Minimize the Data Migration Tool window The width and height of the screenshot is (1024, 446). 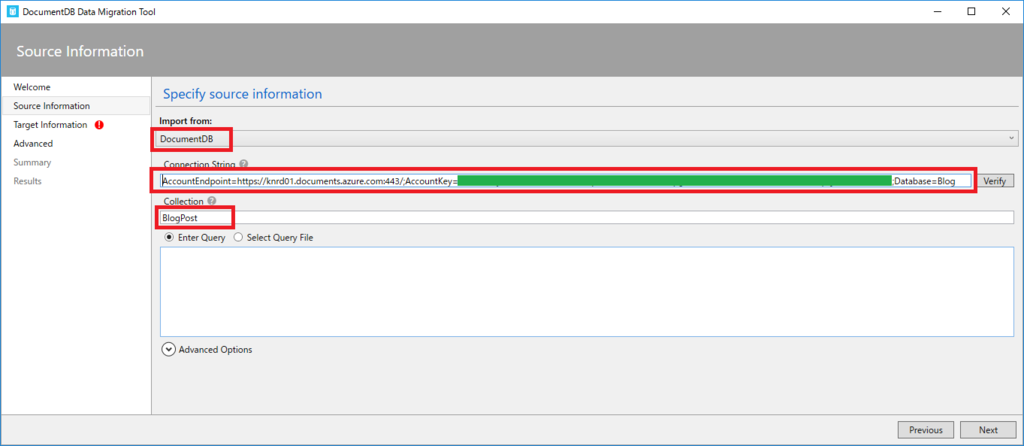936,11
